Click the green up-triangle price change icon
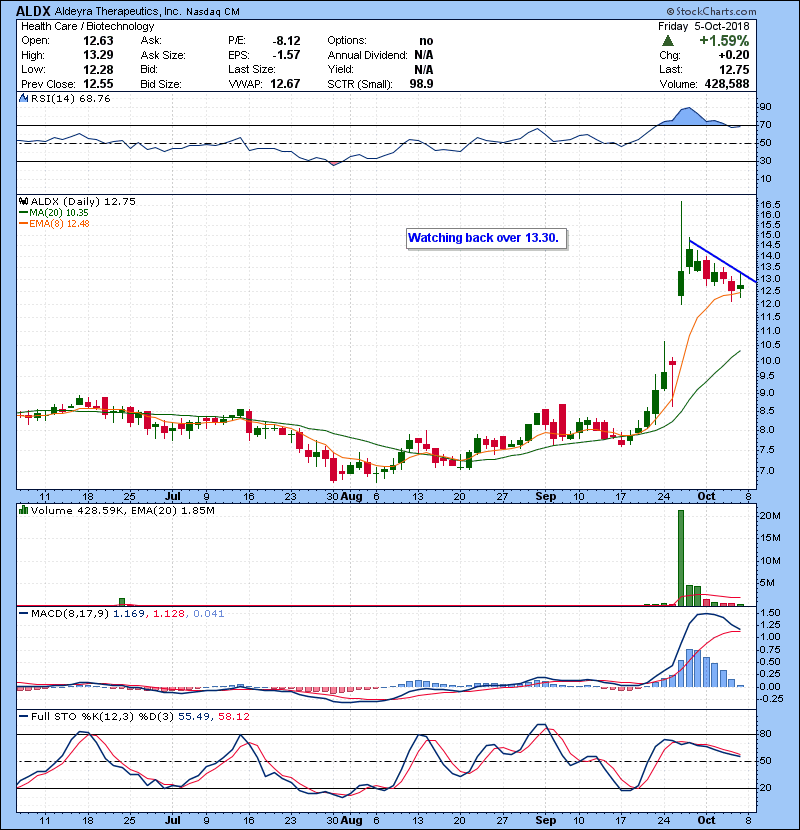This screenshot has width=800, height=830. pyautogui.click(x=668, y=41)
